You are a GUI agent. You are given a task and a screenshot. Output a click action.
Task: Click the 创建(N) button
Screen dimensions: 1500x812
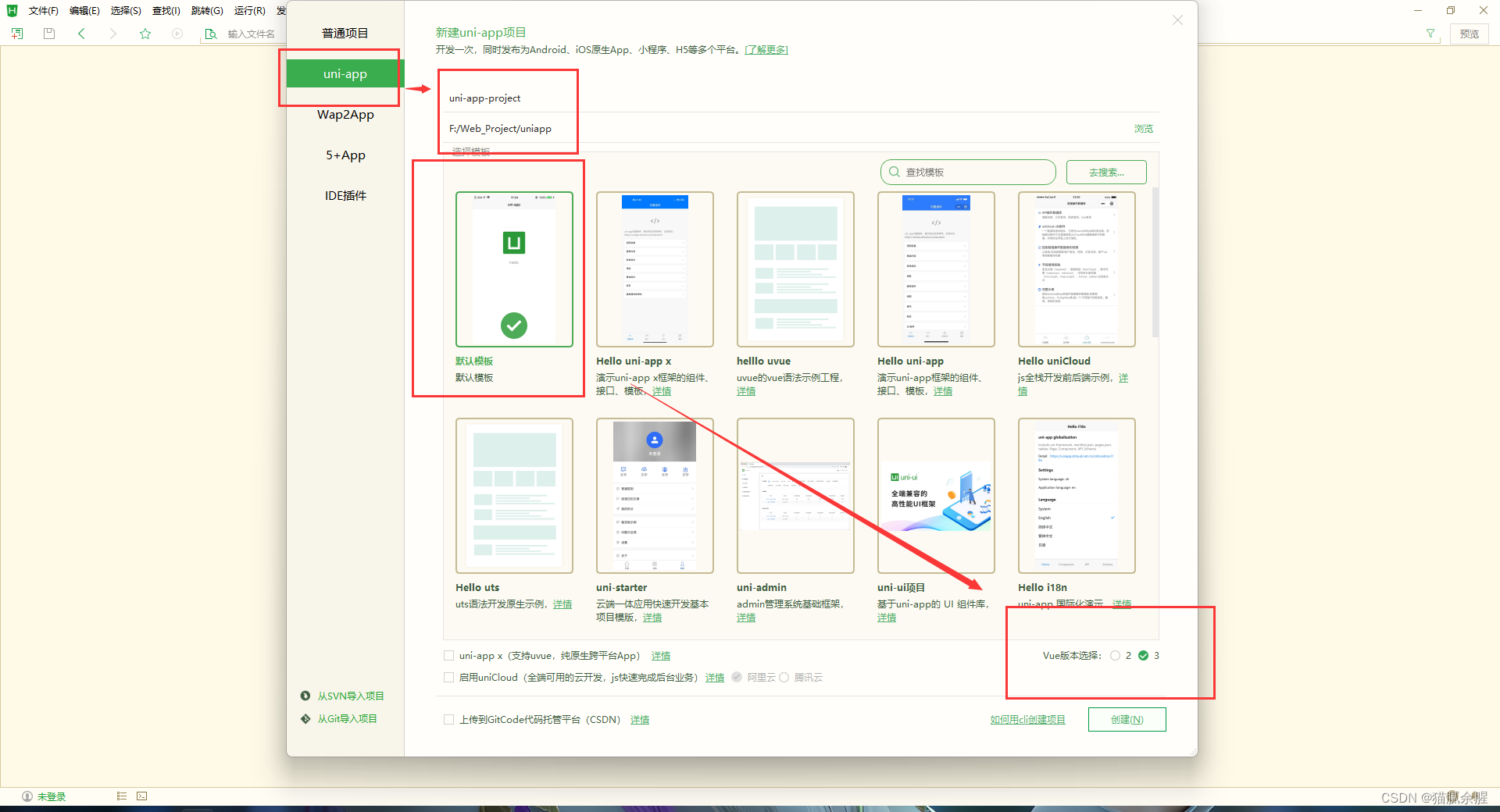[1127, 720]
